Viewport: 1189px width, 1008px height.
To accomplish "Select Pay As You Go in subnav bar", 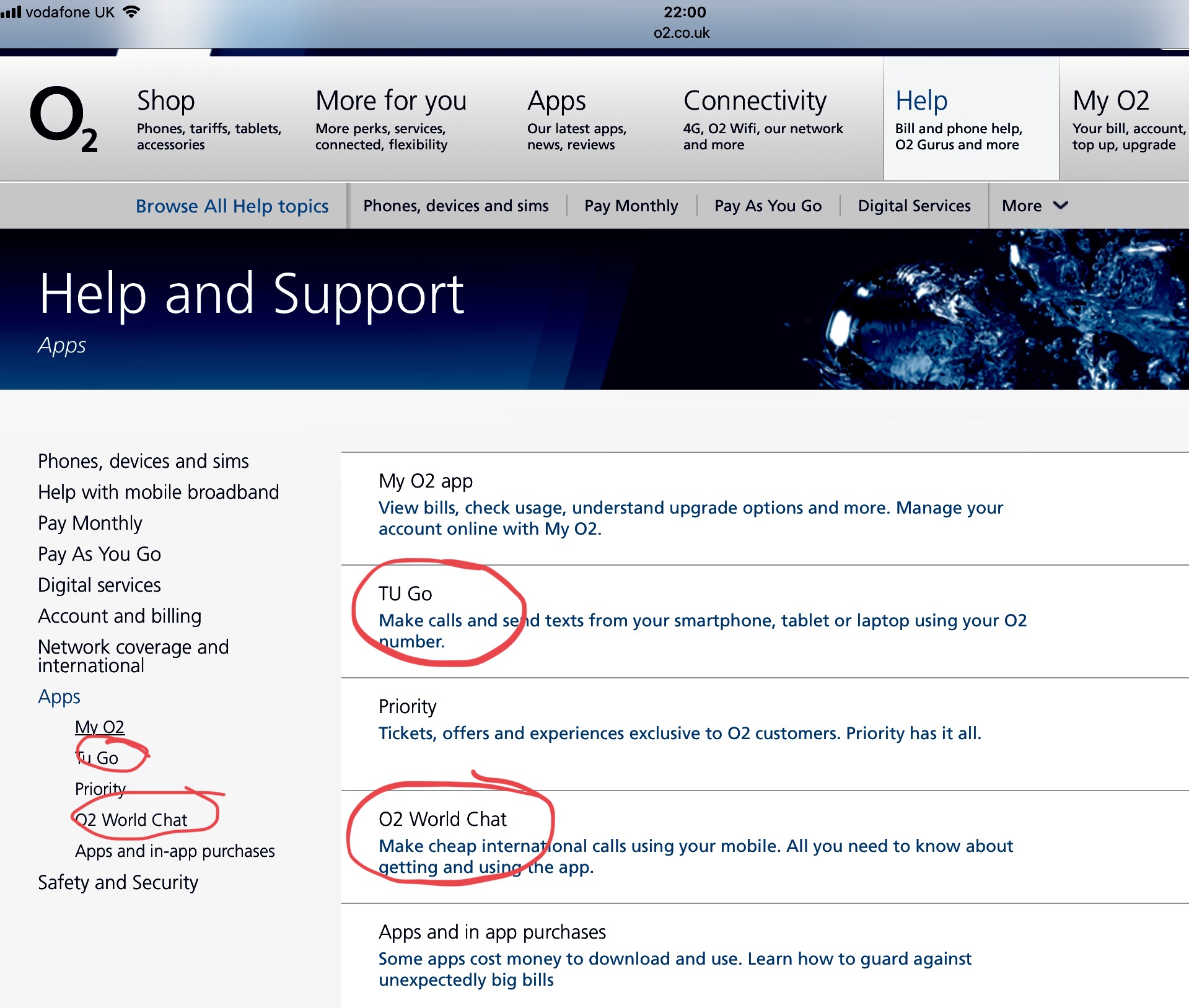I will pyautogui.click(x=768, y=206).
